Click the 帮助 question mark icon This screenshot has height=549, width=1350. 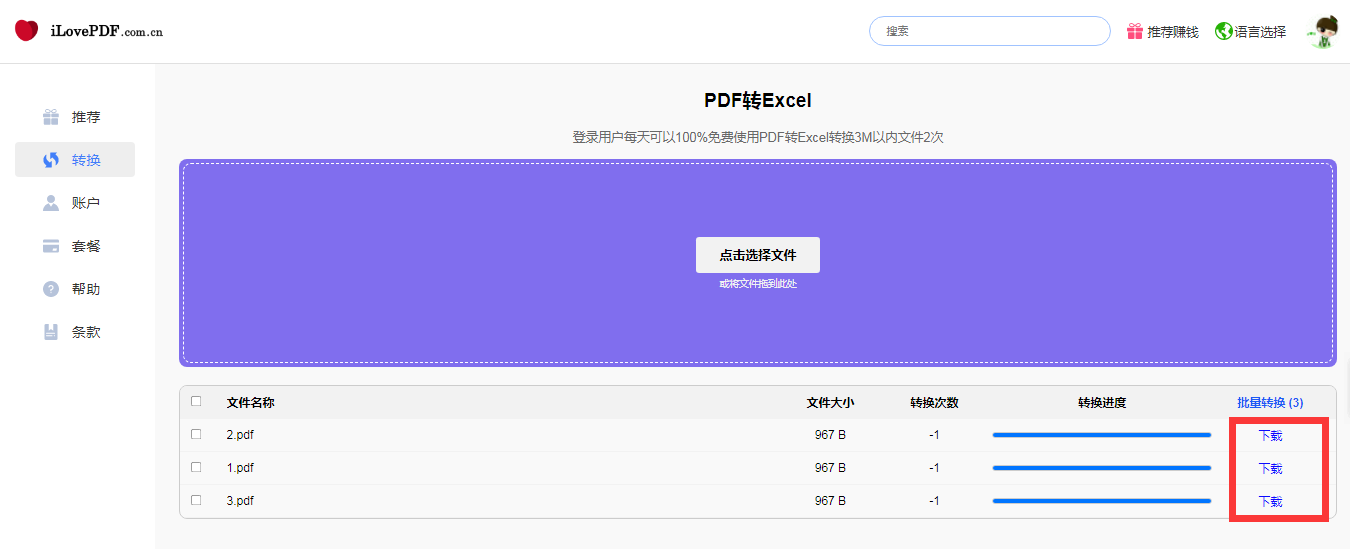coord(51,289)
